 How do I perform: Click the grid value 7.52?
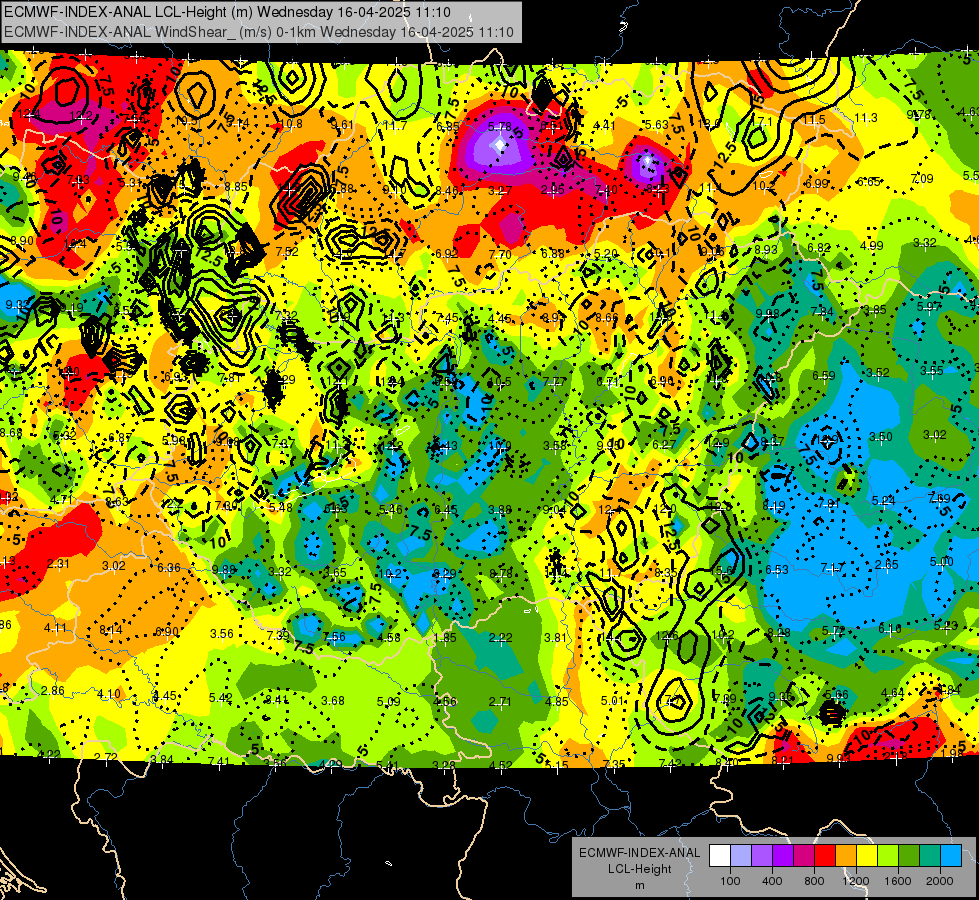coord(287,252)
